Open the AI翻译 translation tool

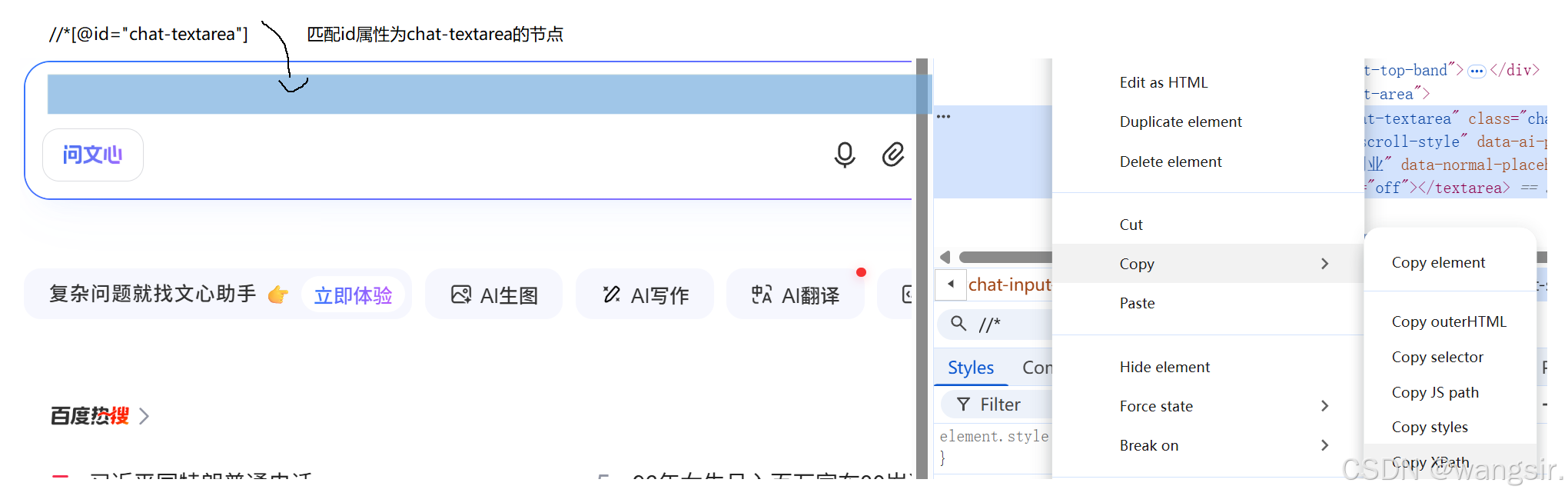coord(795,295)
